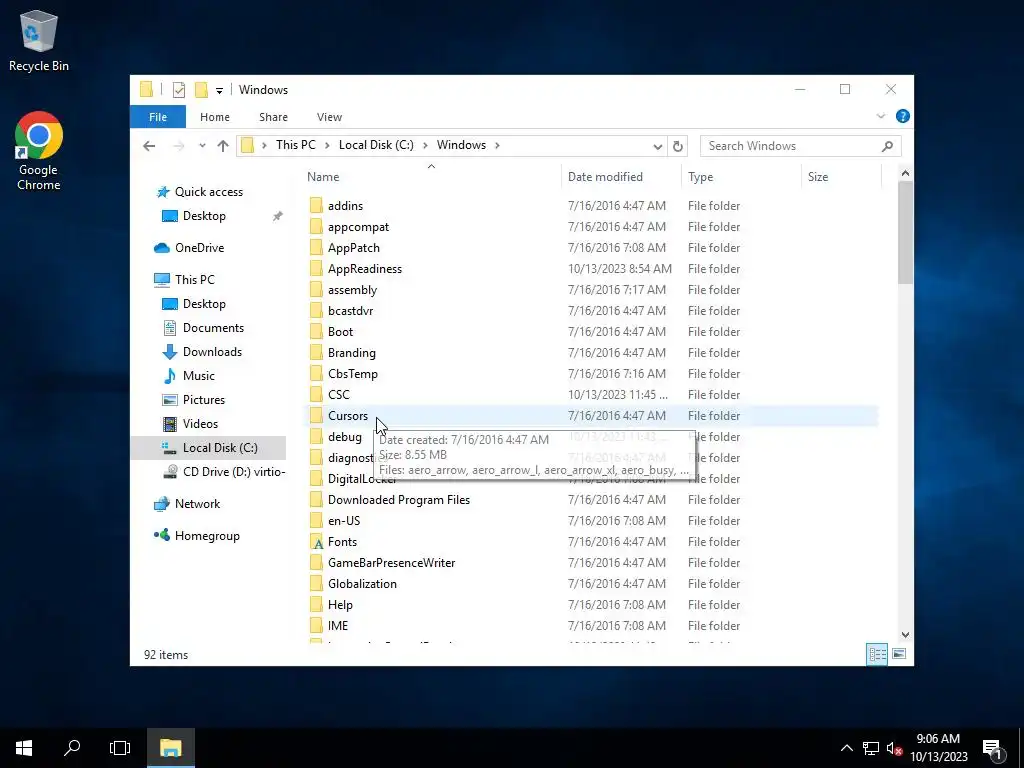This screenshot has width=1024, height=768.
Task: Open the Recycle Bin desktop icon
Action: point(39,40)
